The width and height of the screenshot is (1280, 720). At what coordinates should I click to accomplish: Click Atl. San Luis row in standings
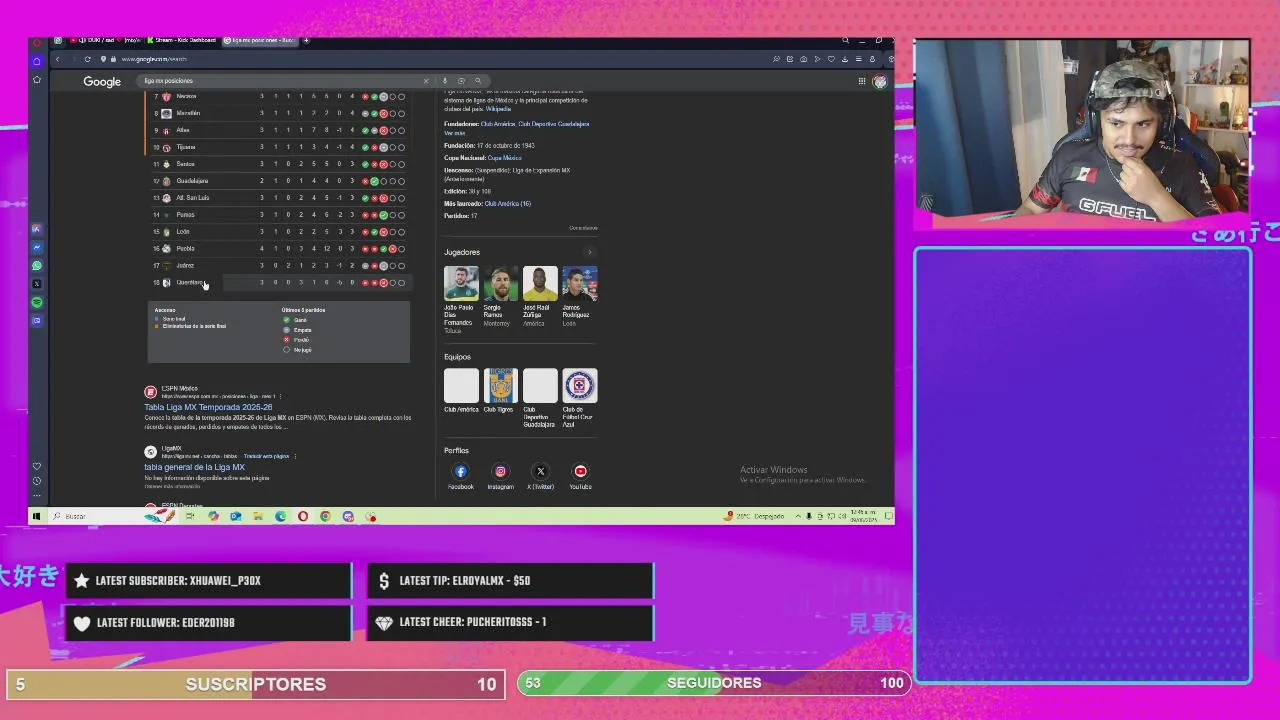coord(279,198)
